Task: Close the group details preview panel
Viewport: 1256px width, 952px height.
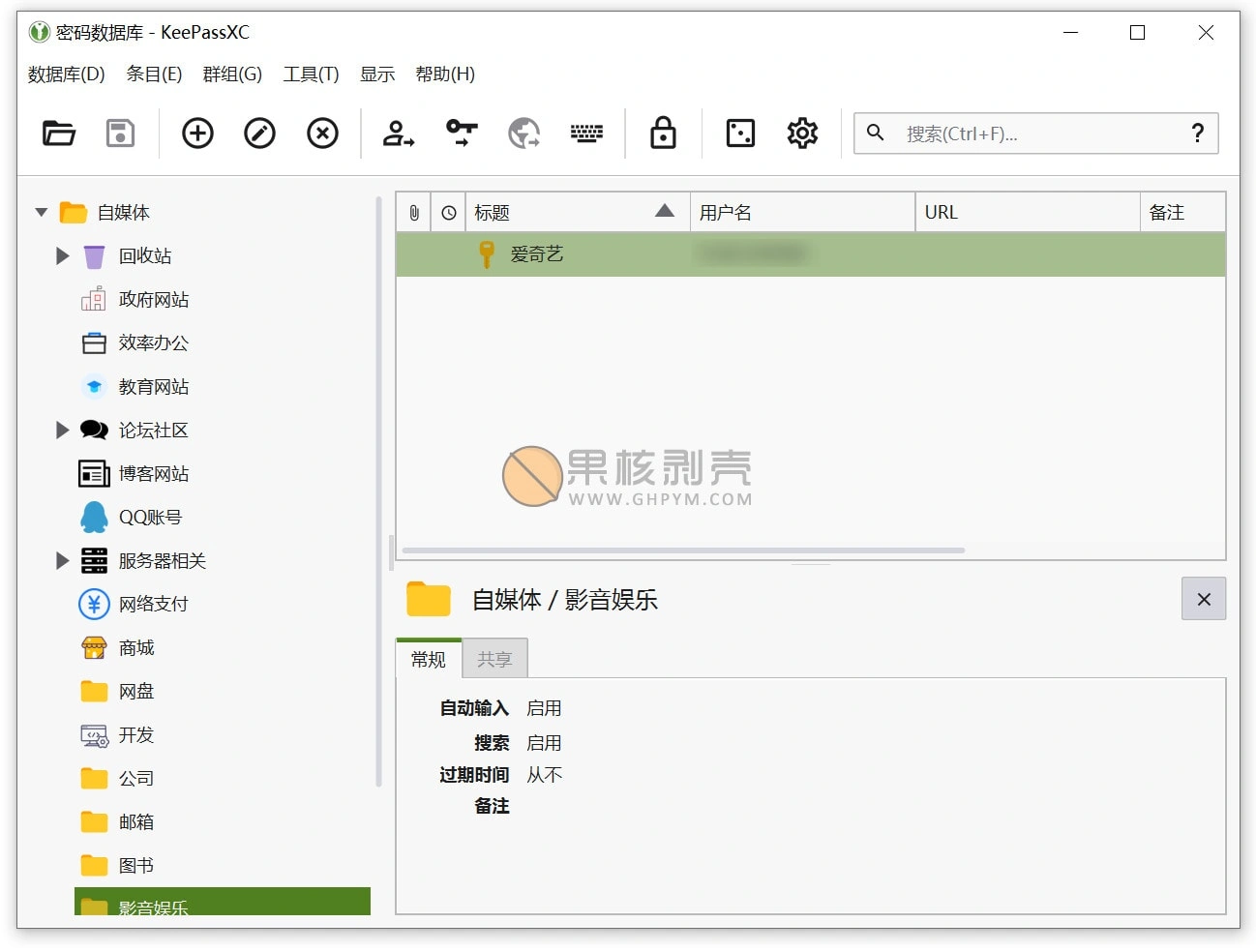Action: [x=1204, y=599]
